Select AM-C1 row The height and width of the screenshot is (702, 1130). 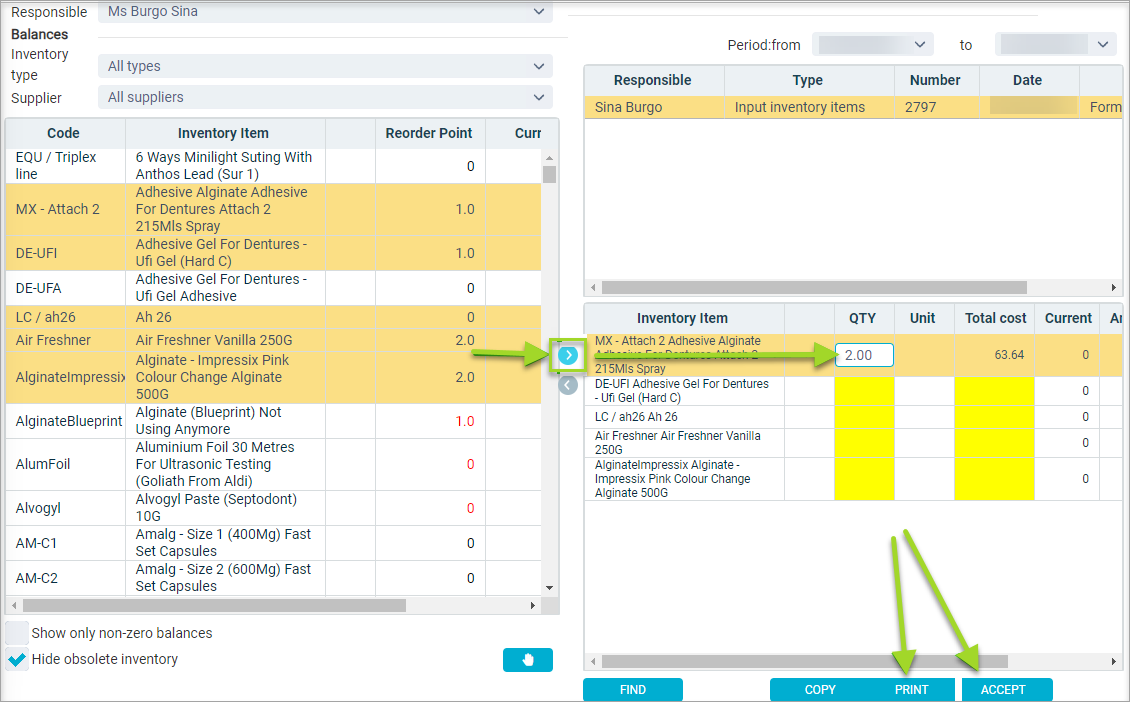273,543
